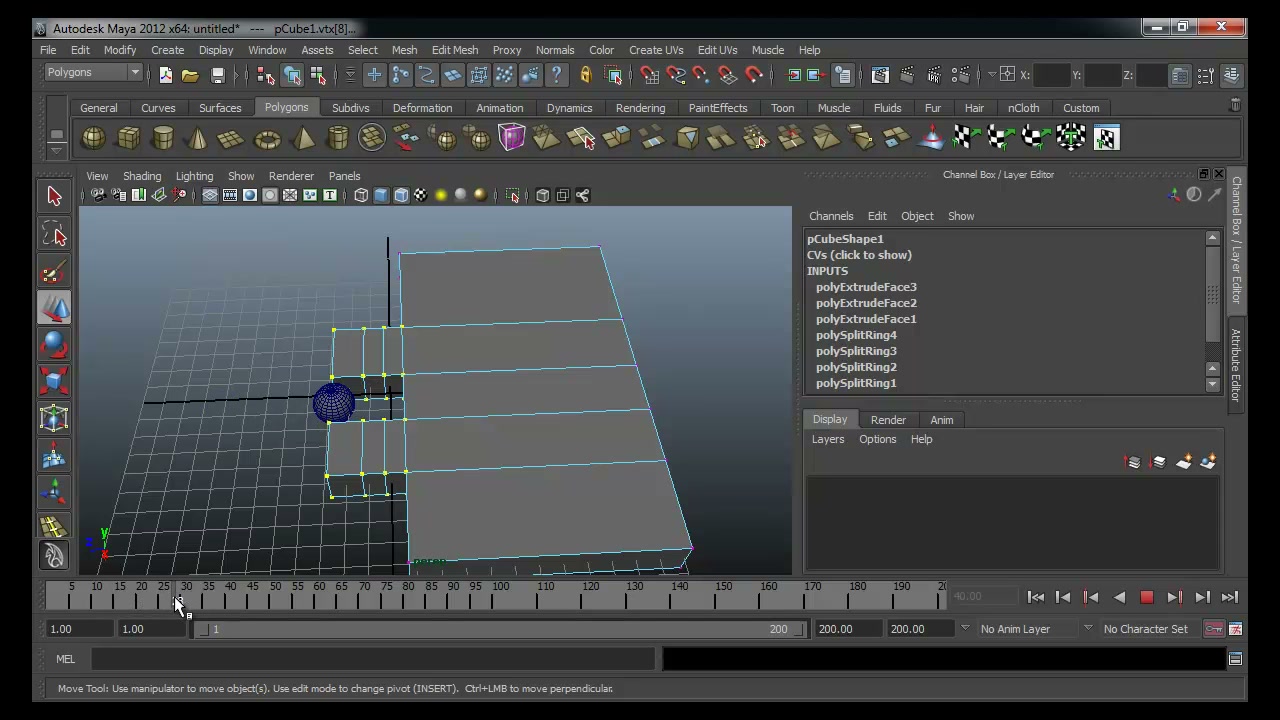Click the Open Scene folder icon
This screenshot has height=720, width=1280.
pos(190,75)
